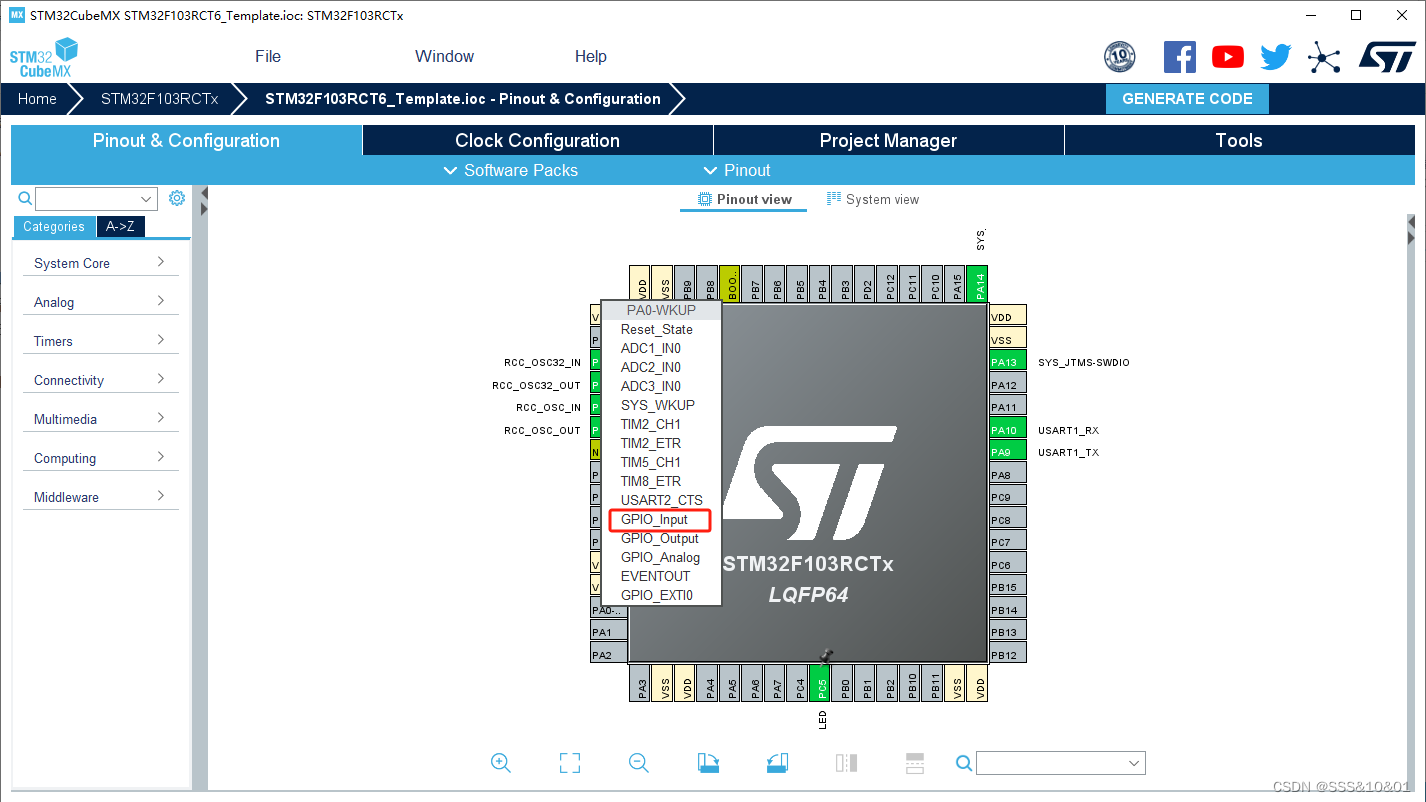Open the Project Manager tab

pyautogui.click(x=888, y=140)
